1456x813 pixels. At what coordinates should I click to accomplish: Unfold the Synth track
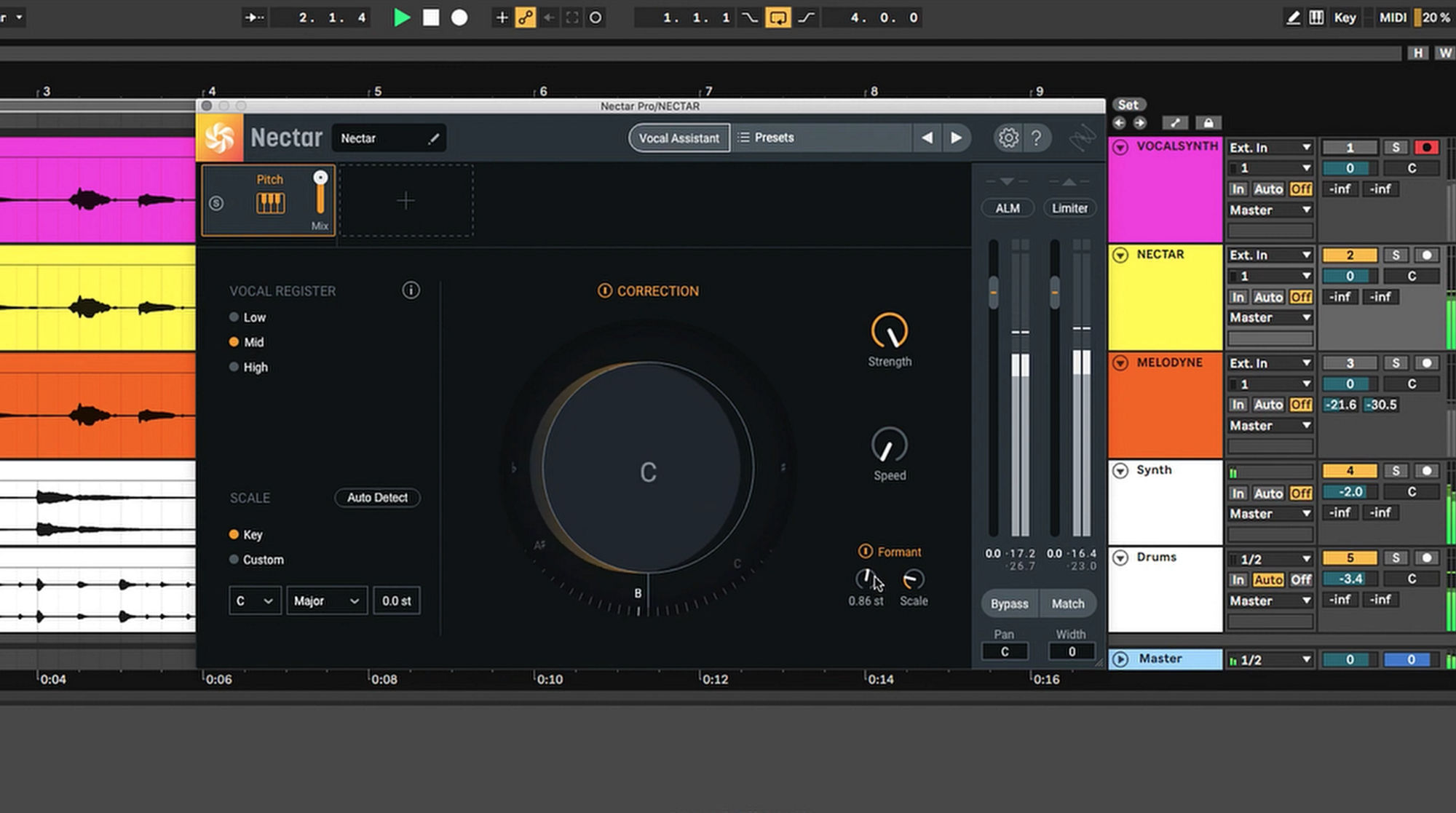coord(1120,470)
